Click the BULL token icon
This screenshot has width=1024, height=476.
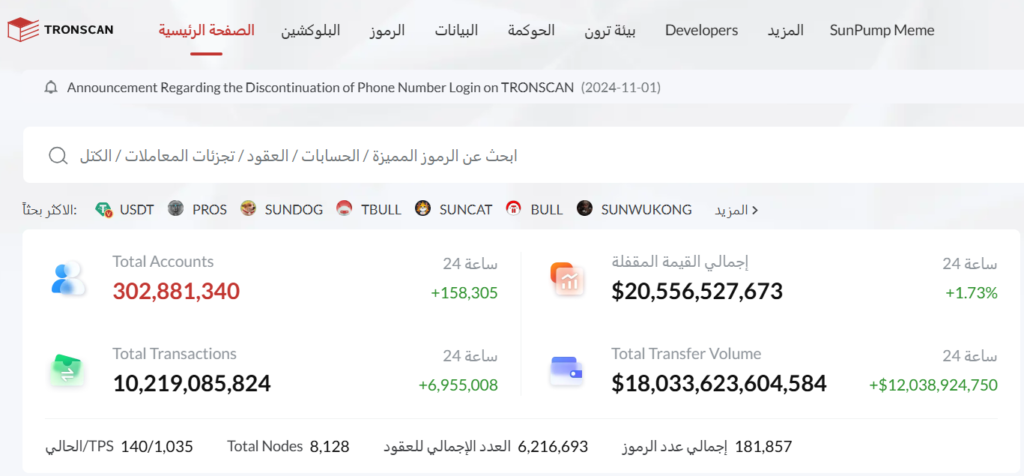[513, 209]
